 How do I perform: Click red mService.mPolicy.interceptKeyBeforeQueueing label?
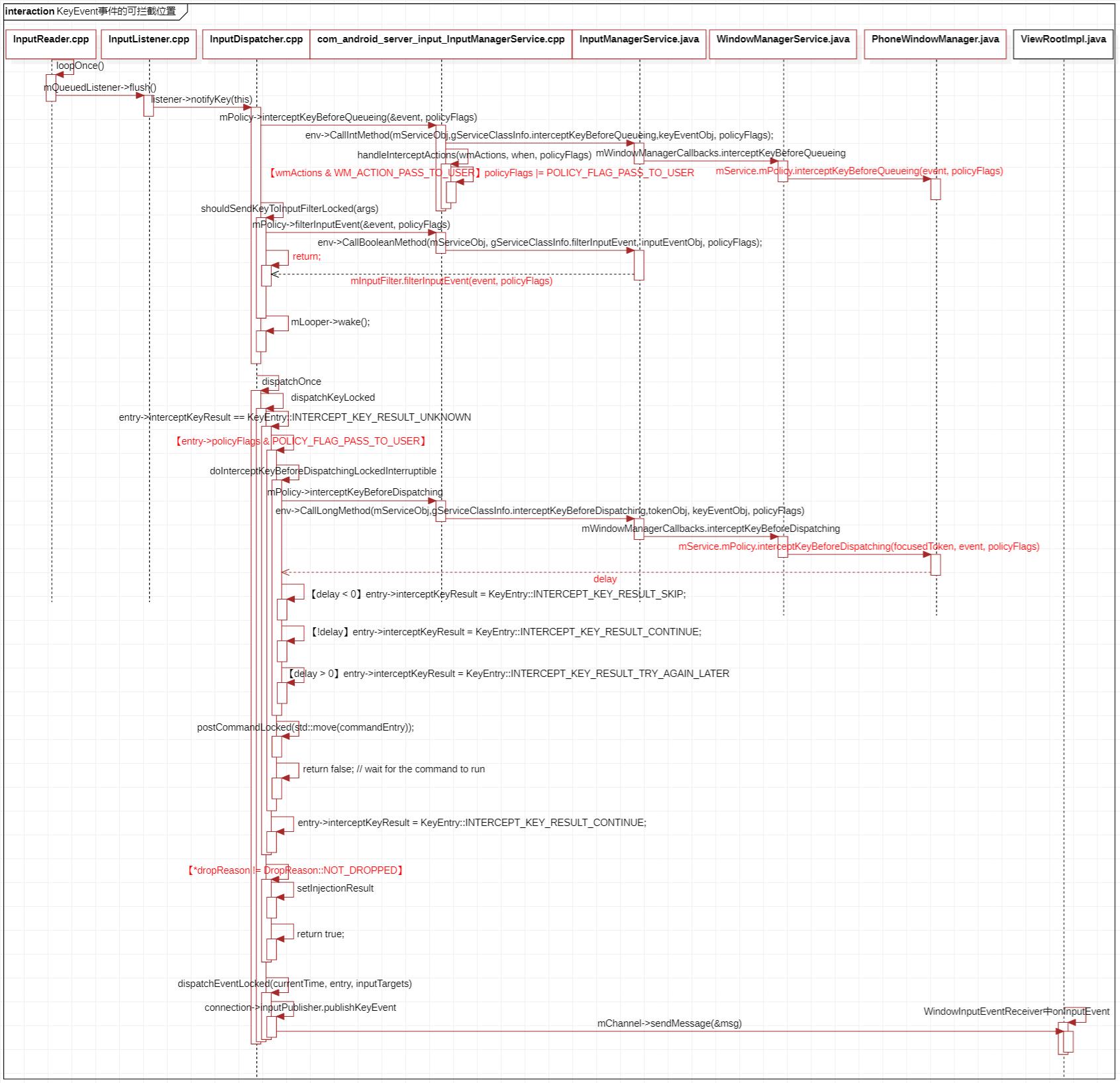pyautogui.click(x=859, y=171)
